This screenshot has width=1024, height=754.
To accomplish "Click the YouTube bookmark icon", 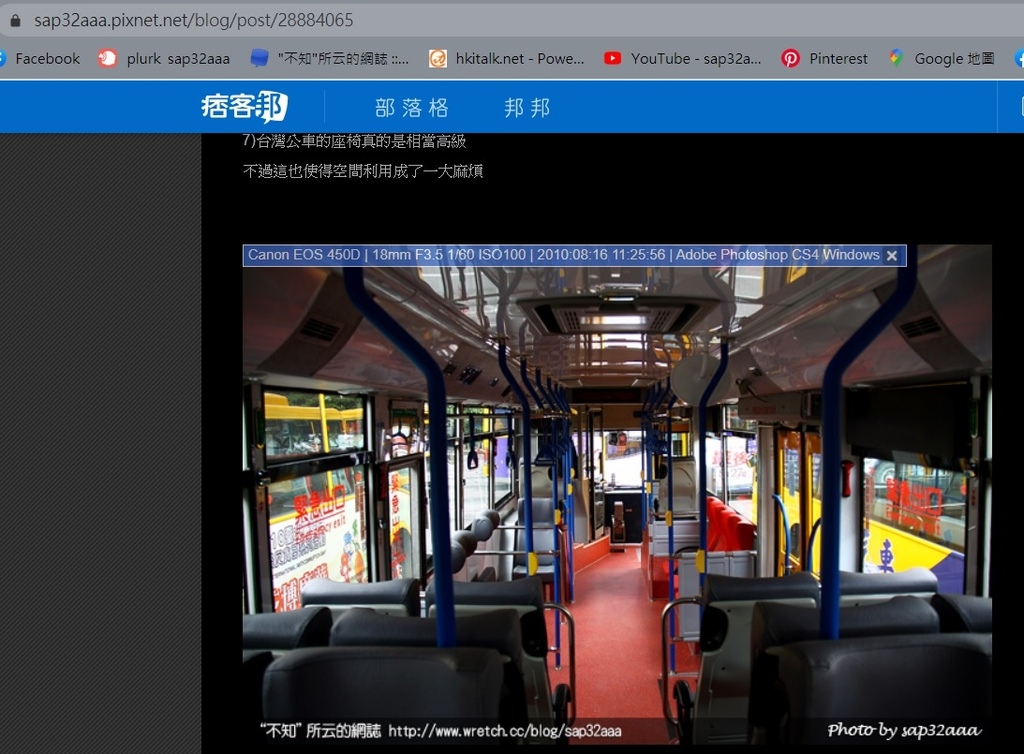I will coord(612,59).
